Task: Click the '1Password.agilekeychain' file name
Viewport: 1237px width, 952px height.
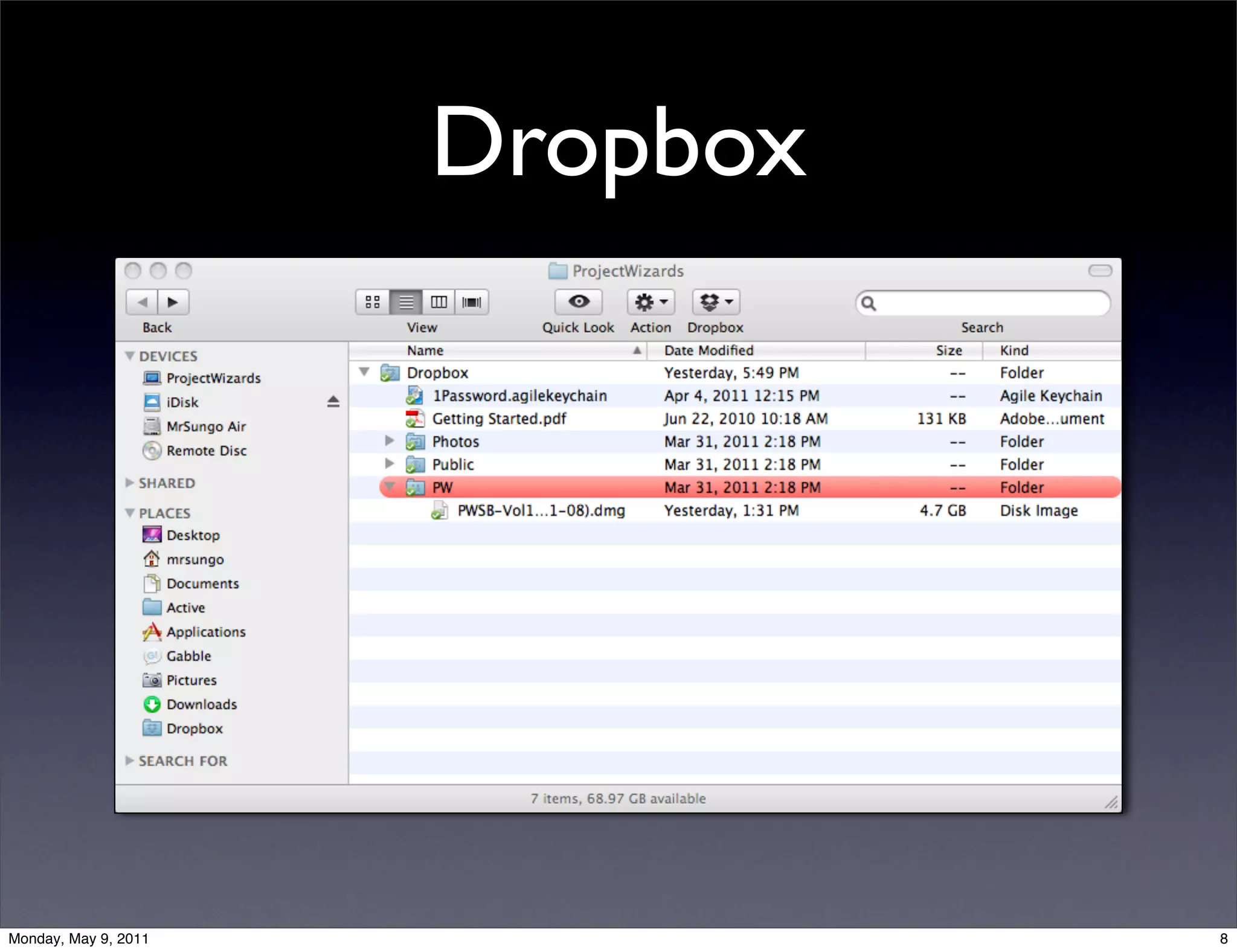Action: [520, 396]
